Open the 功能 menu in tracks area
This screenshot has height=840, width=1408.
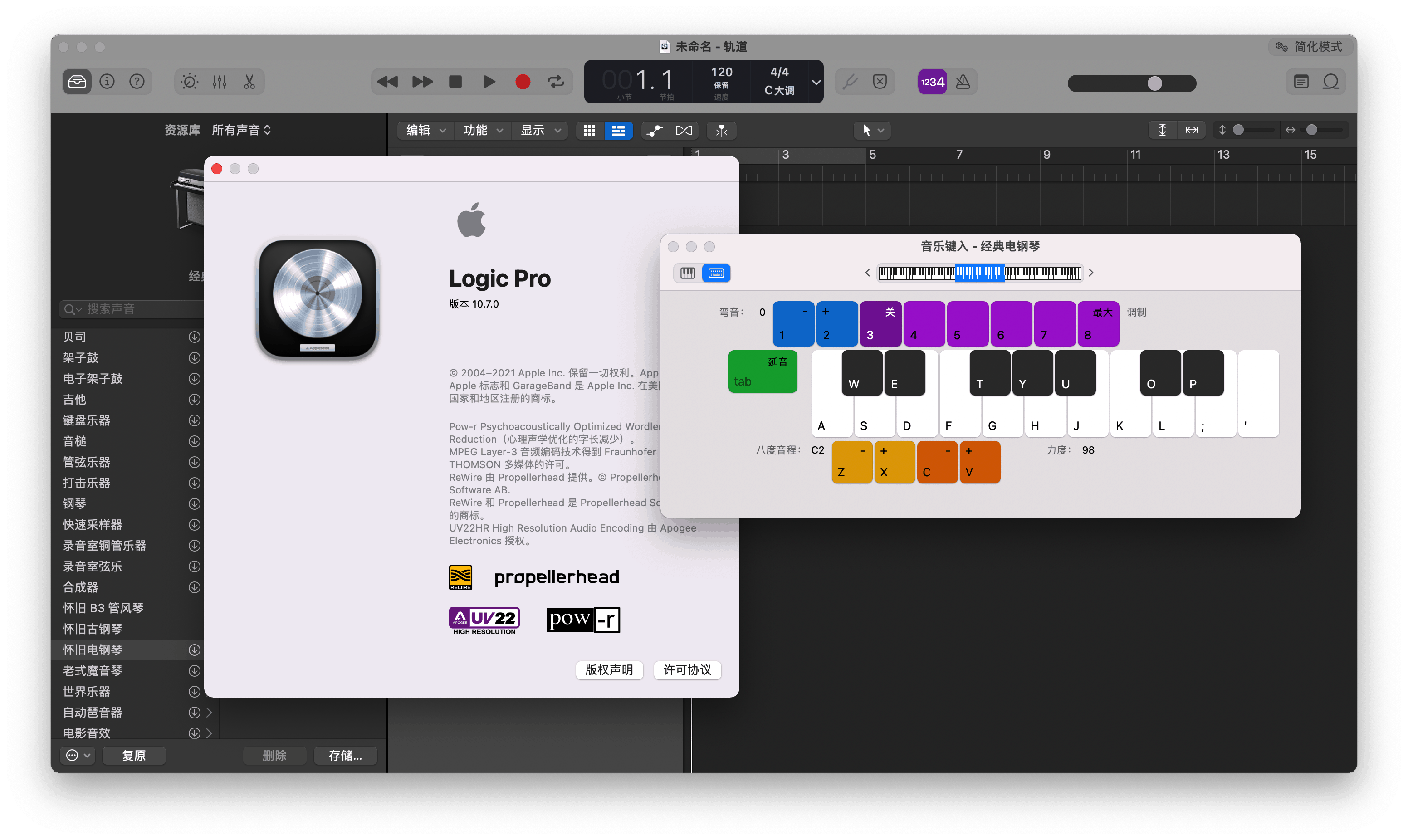pyautogui.click(x=483, y=131)
